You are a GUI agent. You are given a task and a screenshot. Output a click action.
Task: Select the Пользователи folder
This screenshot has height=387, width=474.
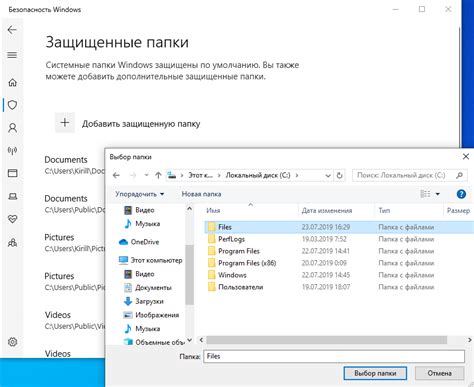point(240,287)
